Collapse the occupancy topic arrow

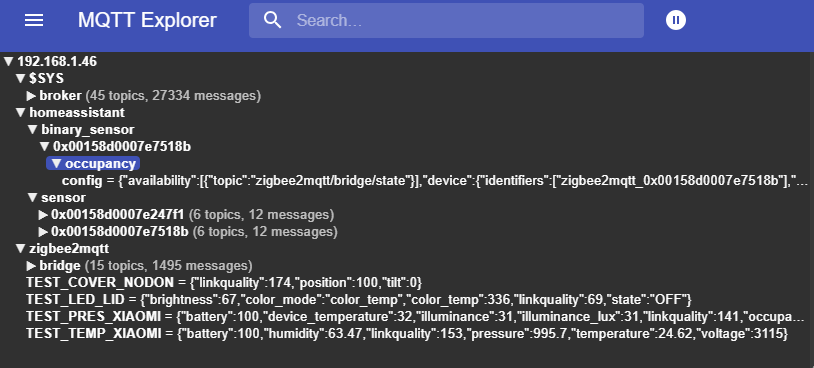(56, 164)
